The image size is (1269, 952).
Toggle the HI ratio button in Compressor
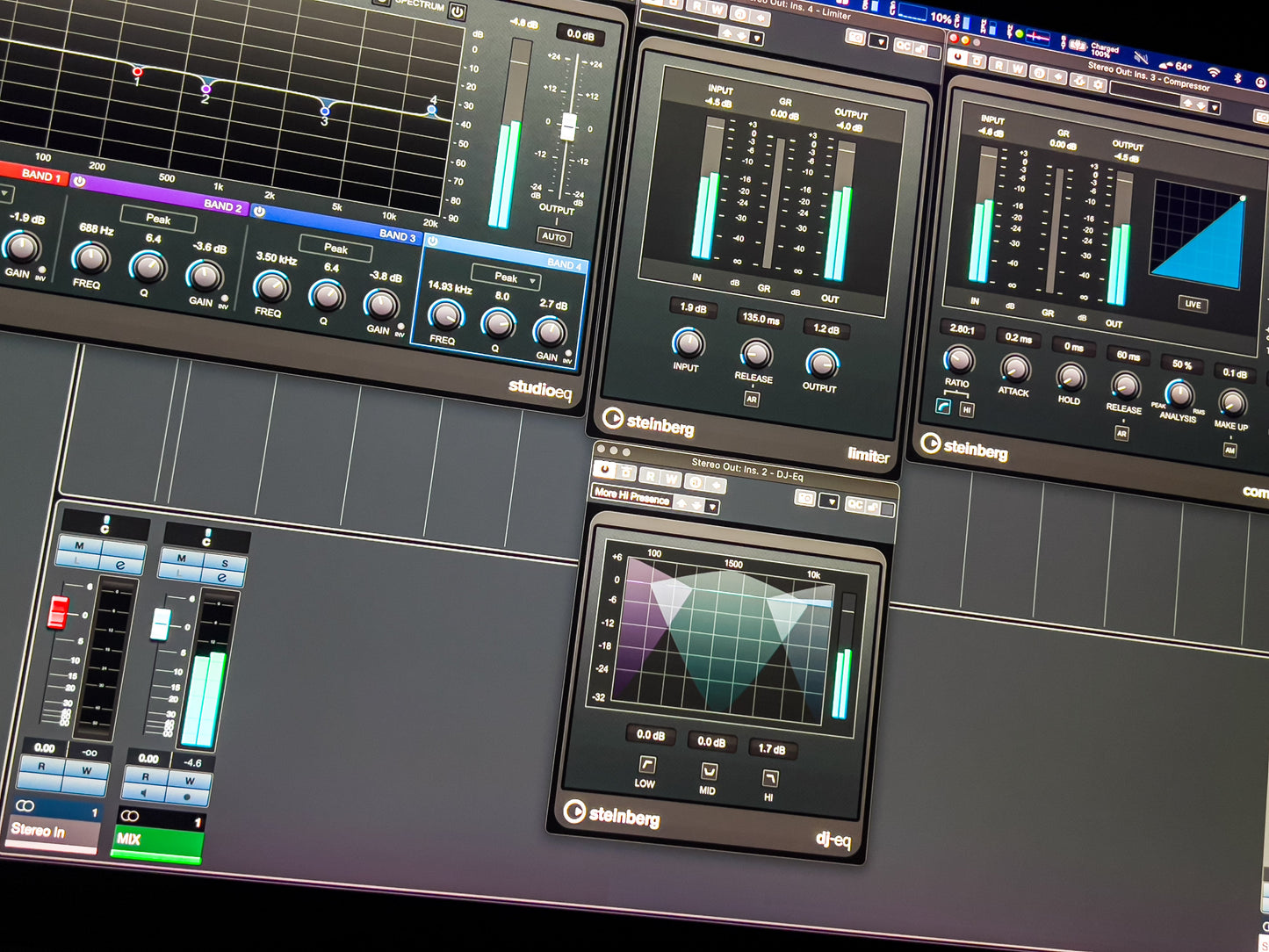(967, 409)
